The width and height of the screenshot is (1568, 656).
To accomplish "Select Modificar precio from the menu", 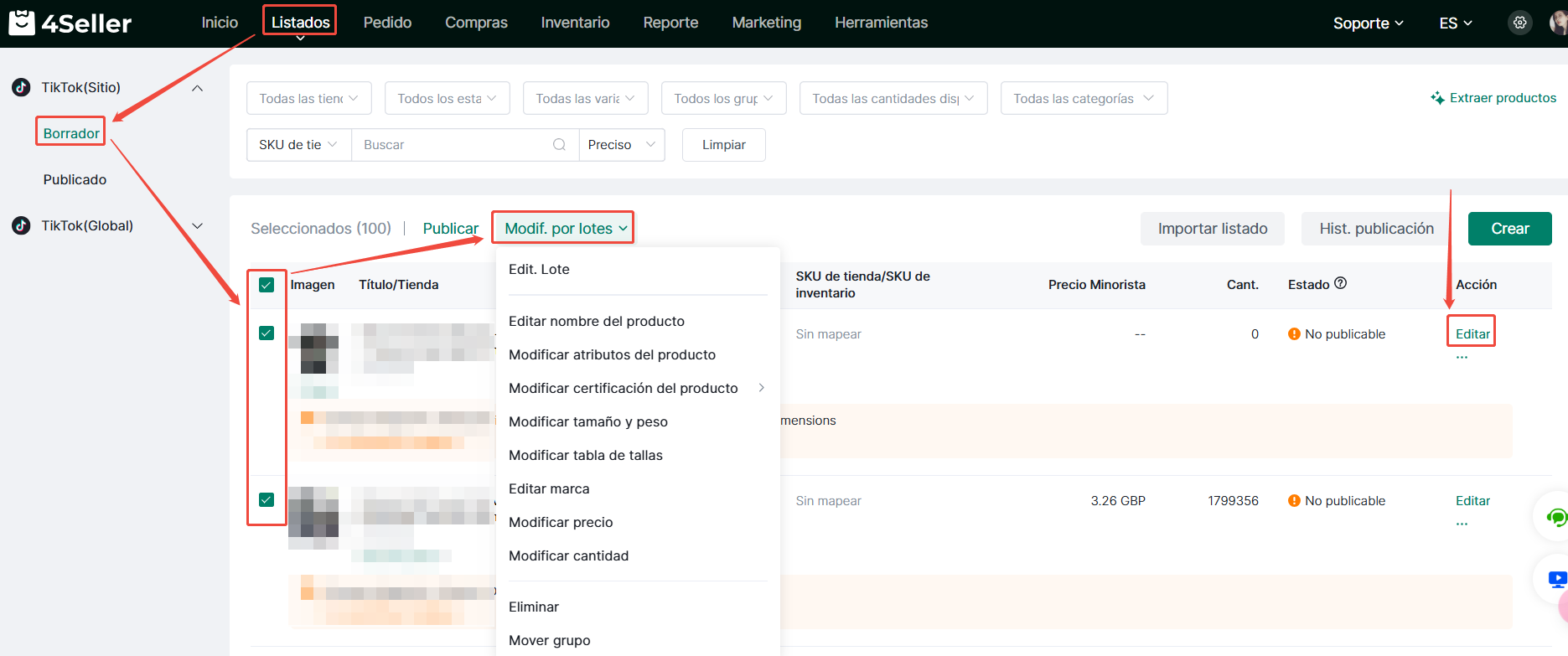I will point(561,522).
